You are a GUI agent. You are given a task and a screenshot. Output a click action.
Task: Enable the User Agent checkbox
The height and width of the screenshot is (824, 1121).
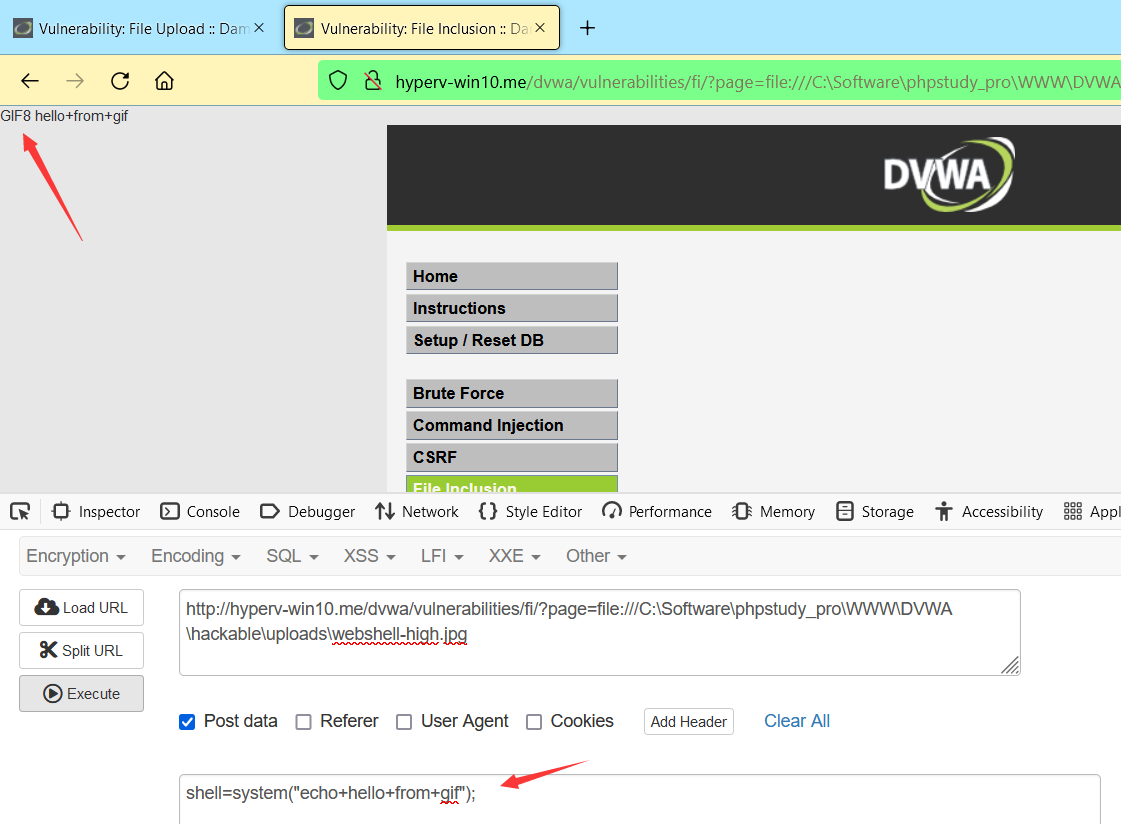(x=404, y=722)
